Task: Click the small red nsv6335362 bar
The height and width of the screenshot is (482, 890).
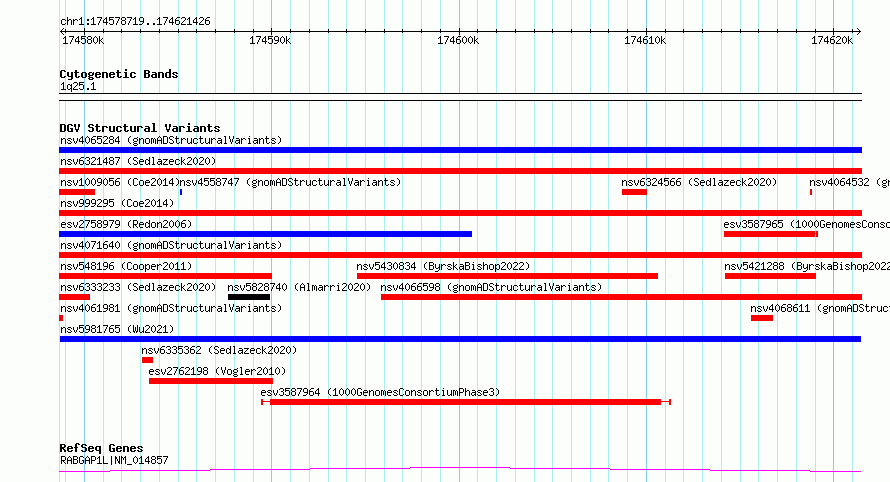Action: 148,360
